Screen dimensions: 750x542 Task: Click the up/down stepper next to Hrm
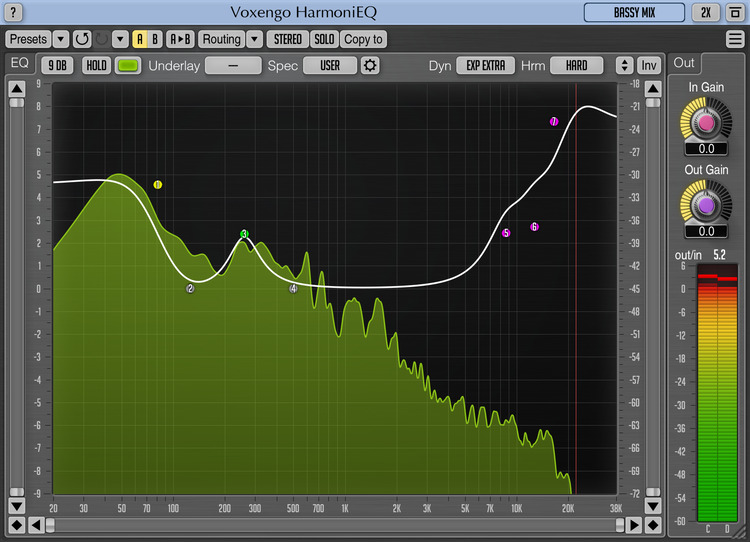[x=624, y=66]
